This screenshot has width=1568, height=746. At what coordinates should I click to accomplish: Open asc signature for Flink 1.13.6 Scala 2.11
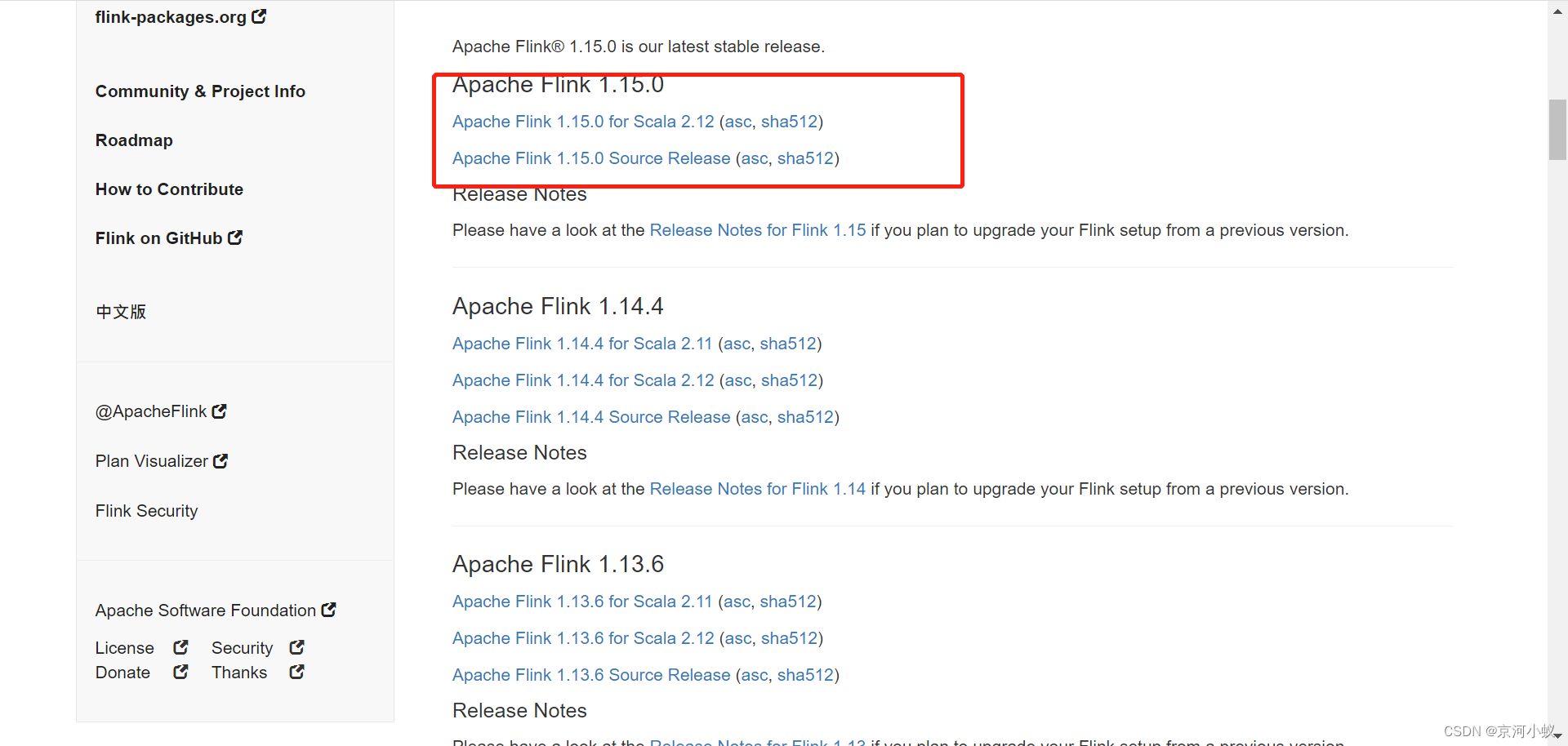(x=737, y=602)
